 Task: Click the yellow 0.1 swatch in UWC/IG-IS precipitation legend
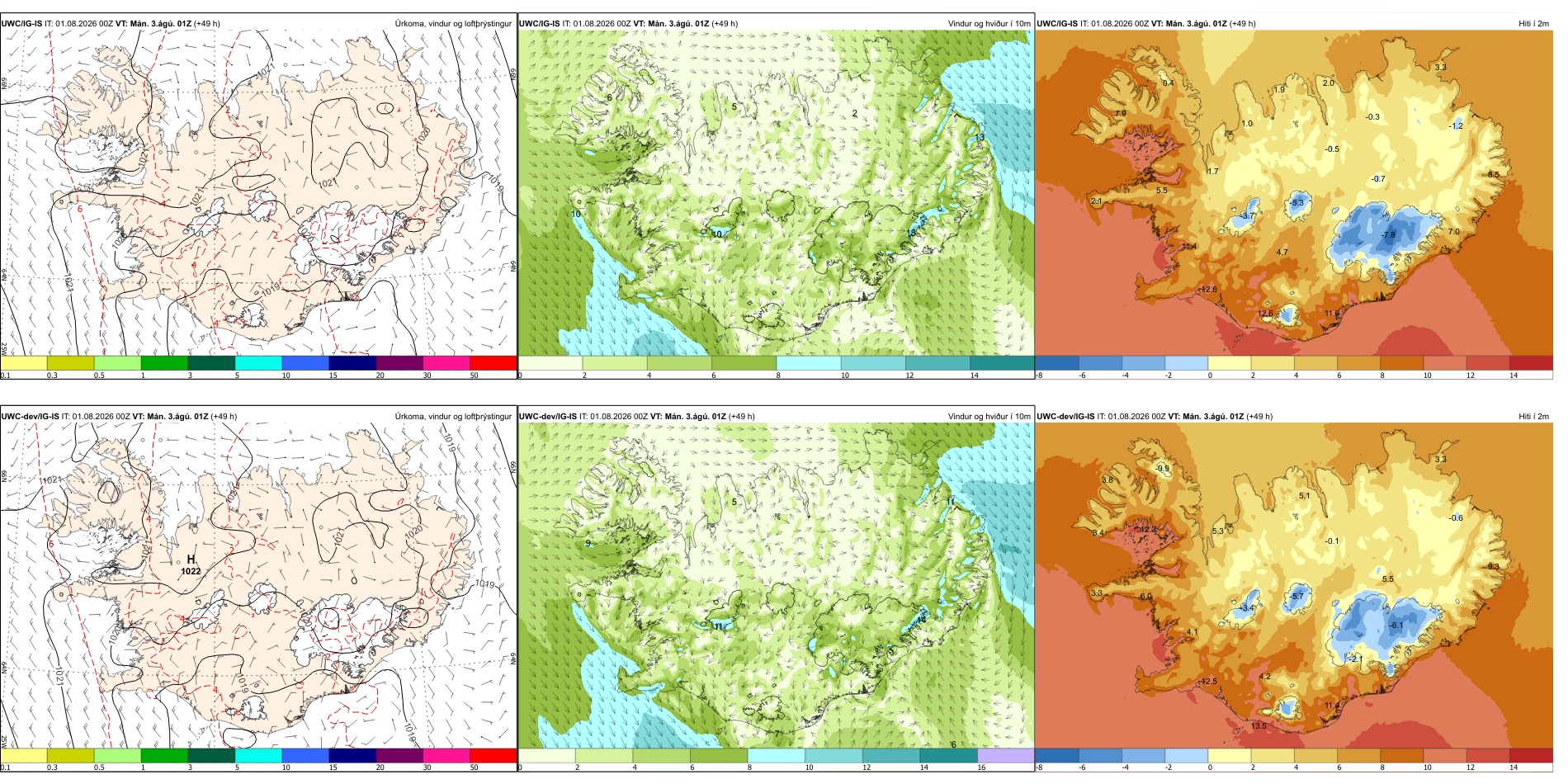[23, 363]
